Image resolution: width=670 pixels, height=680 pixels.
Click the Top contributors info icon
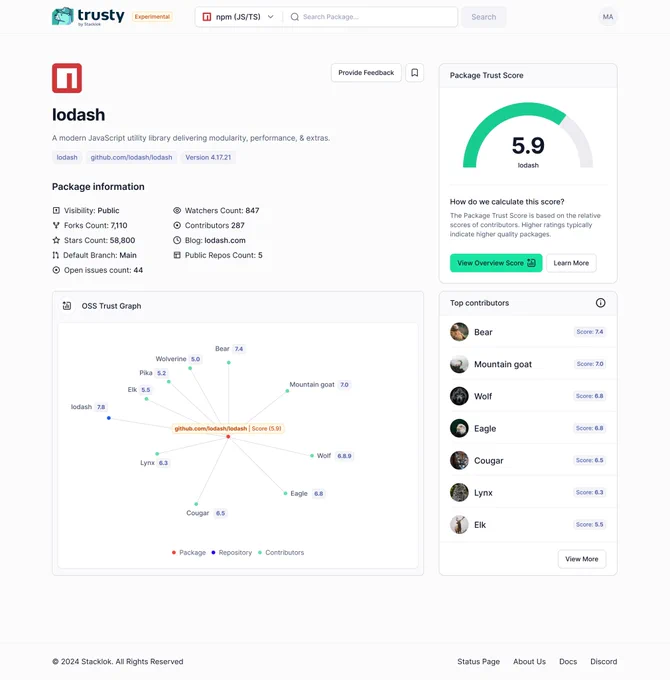(x=600, y=303)
